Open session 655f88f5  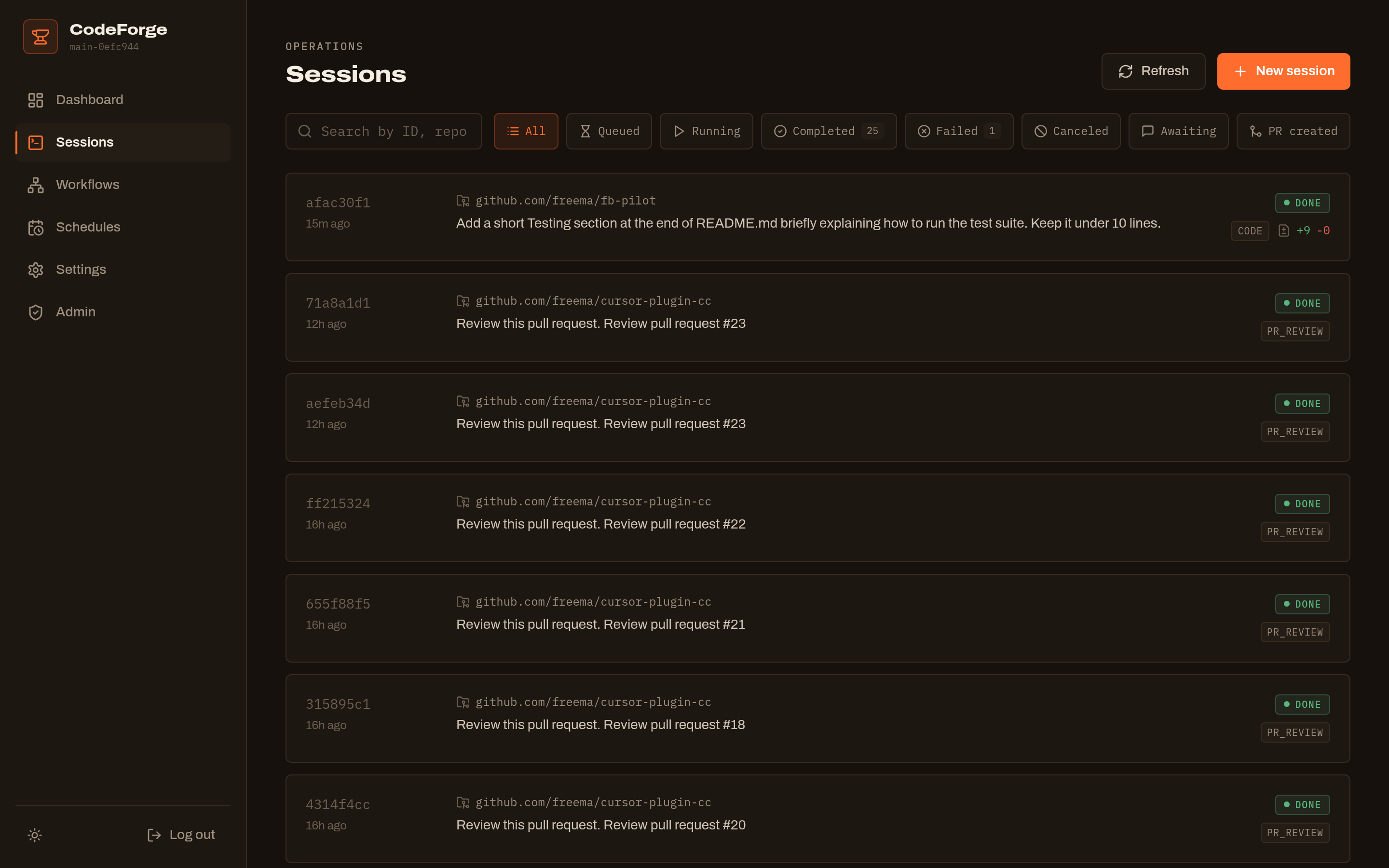pos(817,618)
